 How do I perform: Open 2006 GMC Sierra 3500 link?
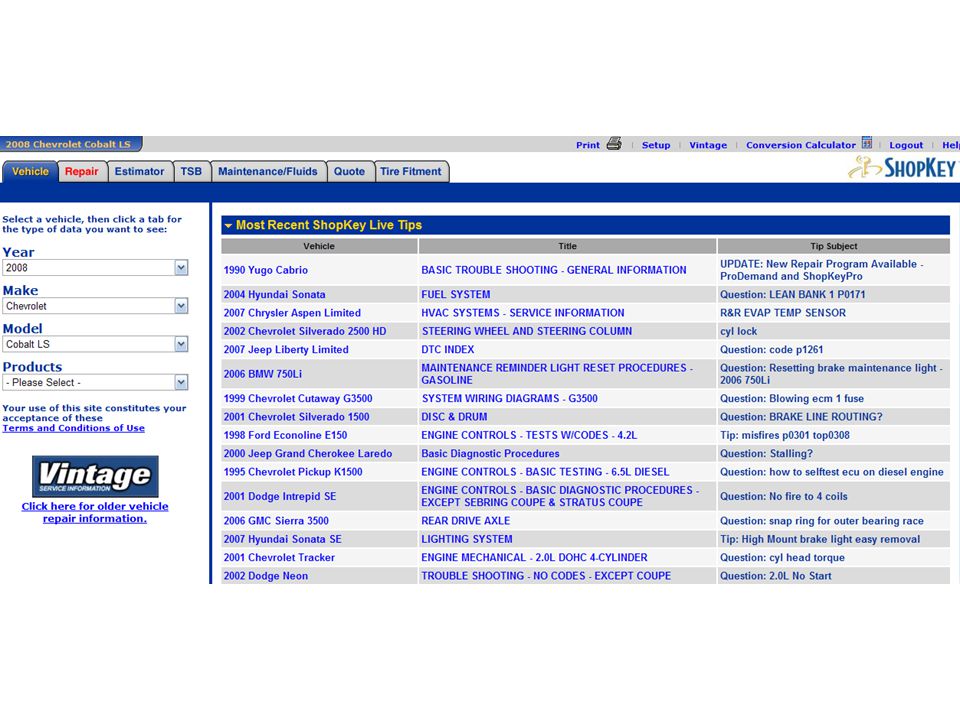click(x=276, y=521)
